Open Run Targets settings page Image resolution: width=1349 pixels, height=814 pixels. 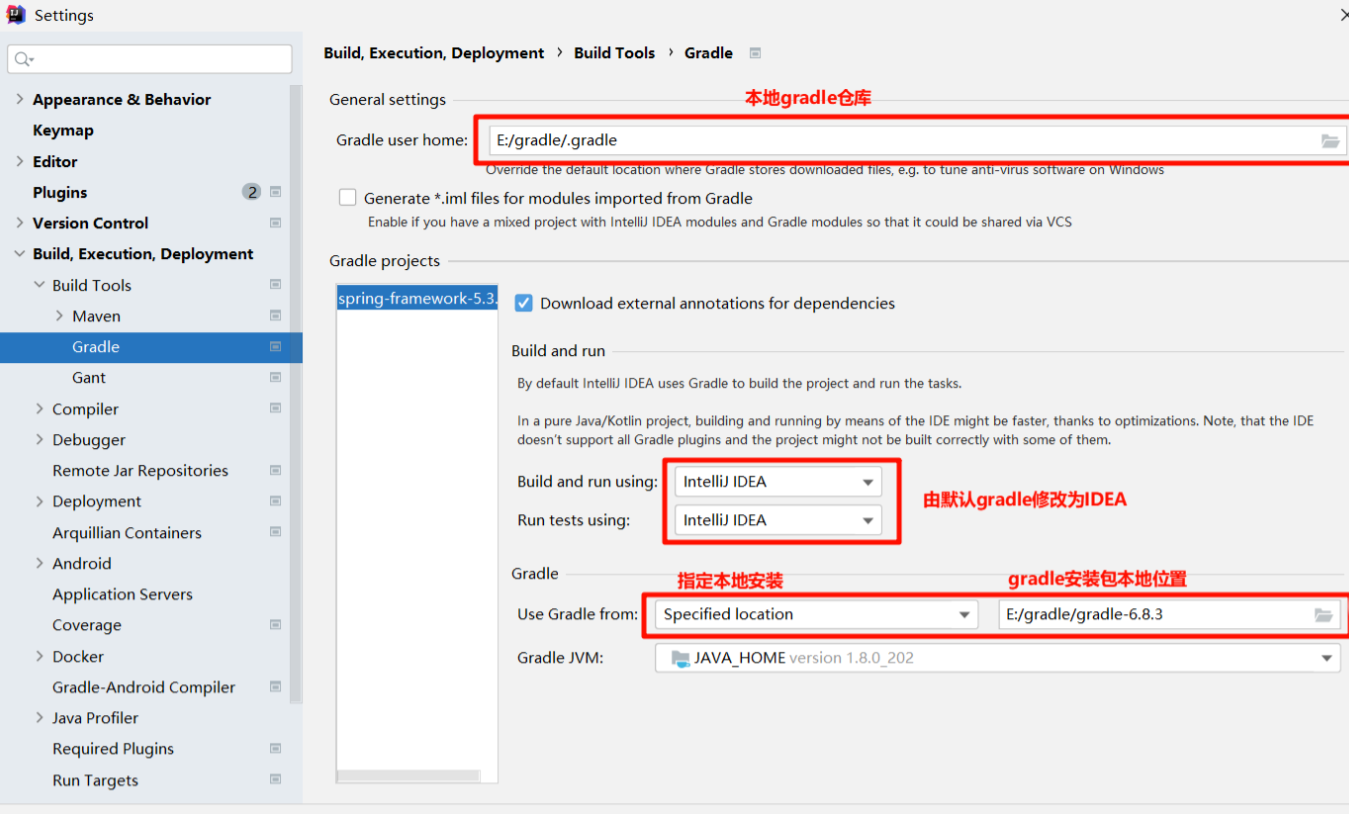95,780
